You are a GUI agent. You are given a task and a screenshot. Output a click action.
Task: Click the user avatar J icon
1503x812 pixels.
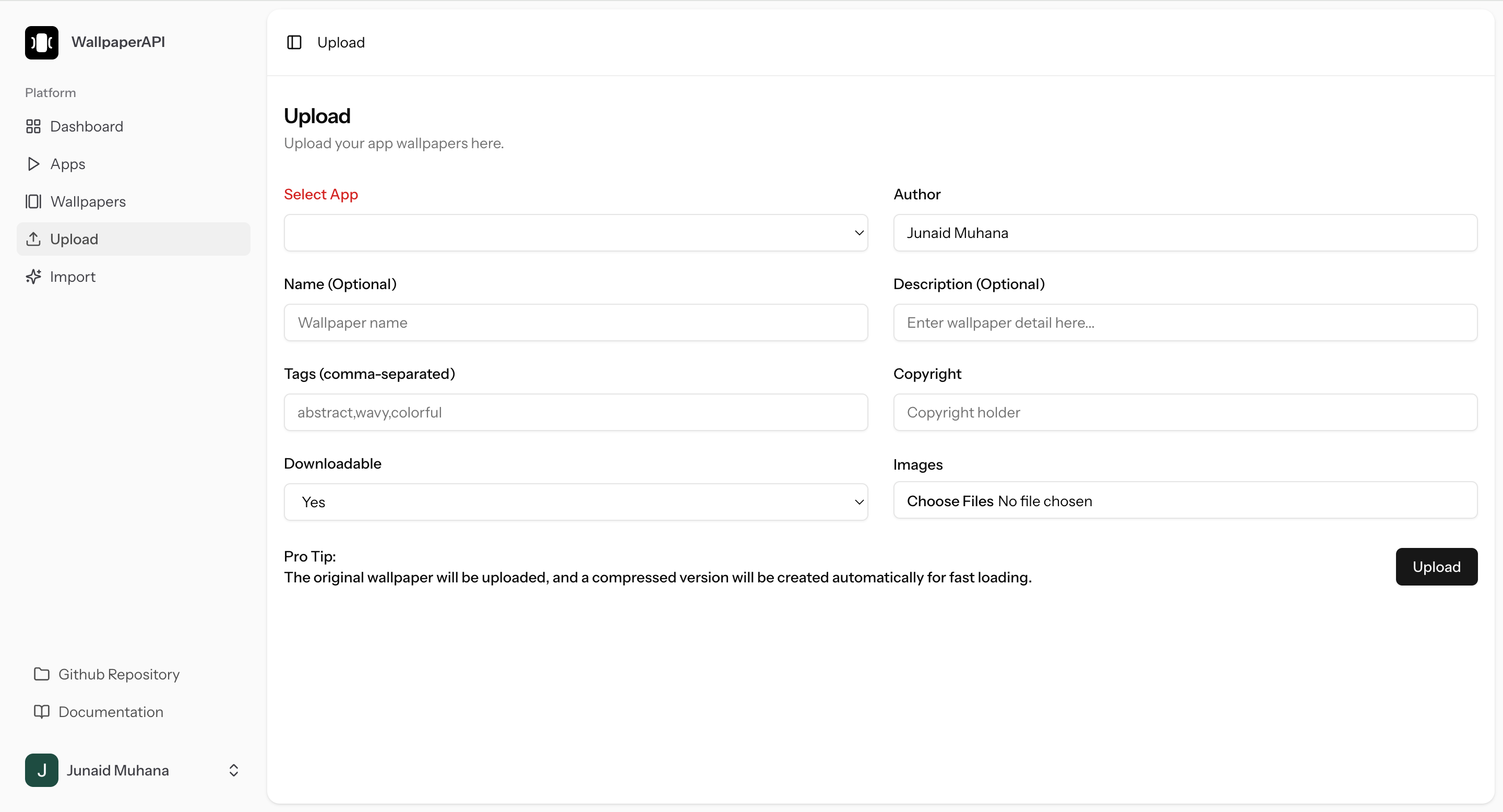click(41, 770)
